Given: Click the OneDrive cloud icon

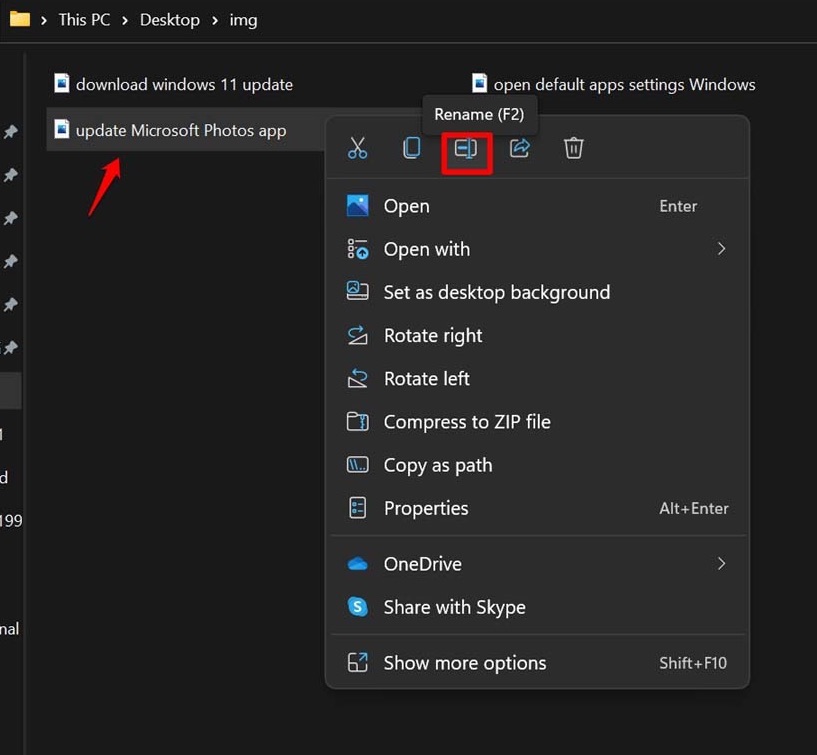Looking at the screenshot, I should 357,564.
